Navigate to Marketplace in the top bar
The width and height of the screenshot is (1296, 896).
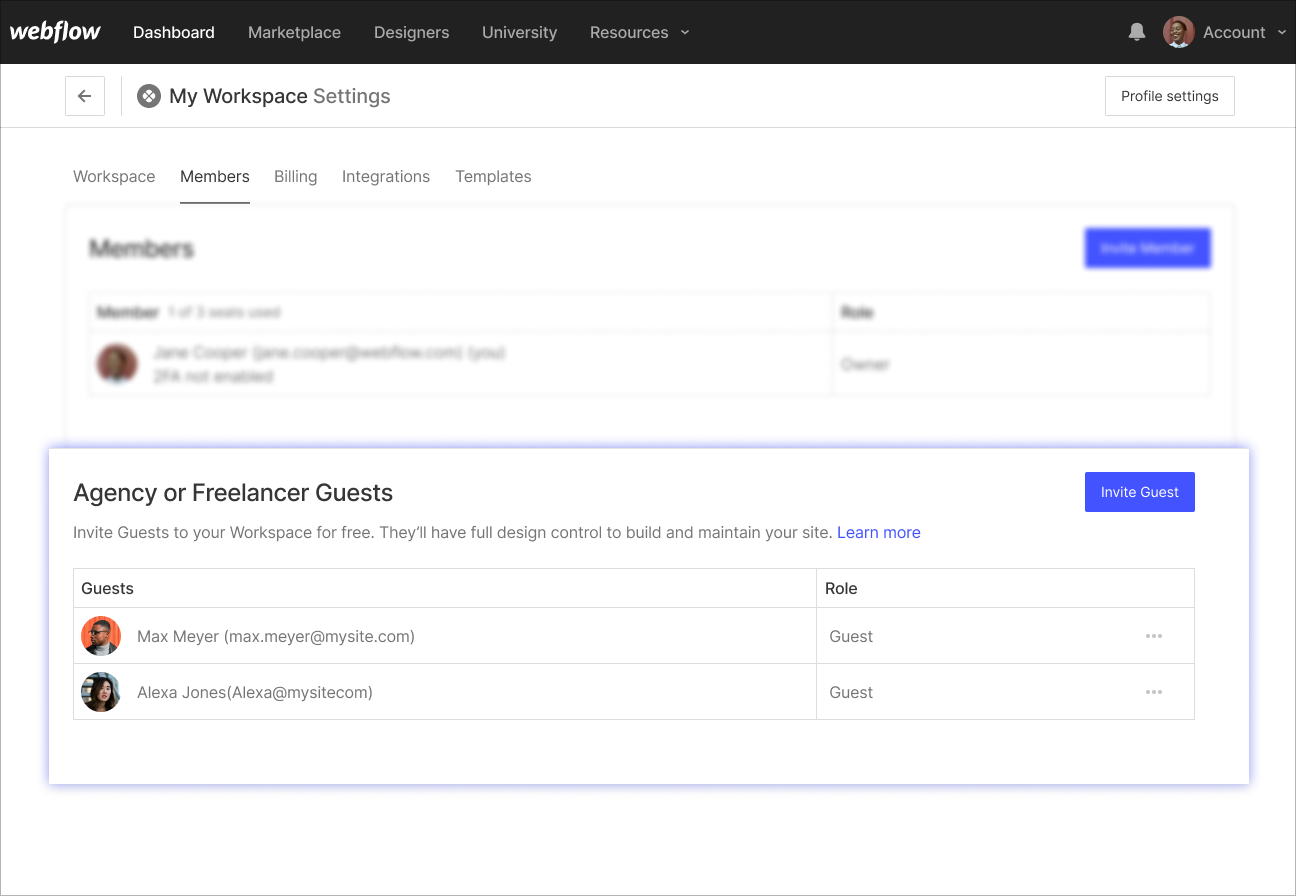point(294,32)
